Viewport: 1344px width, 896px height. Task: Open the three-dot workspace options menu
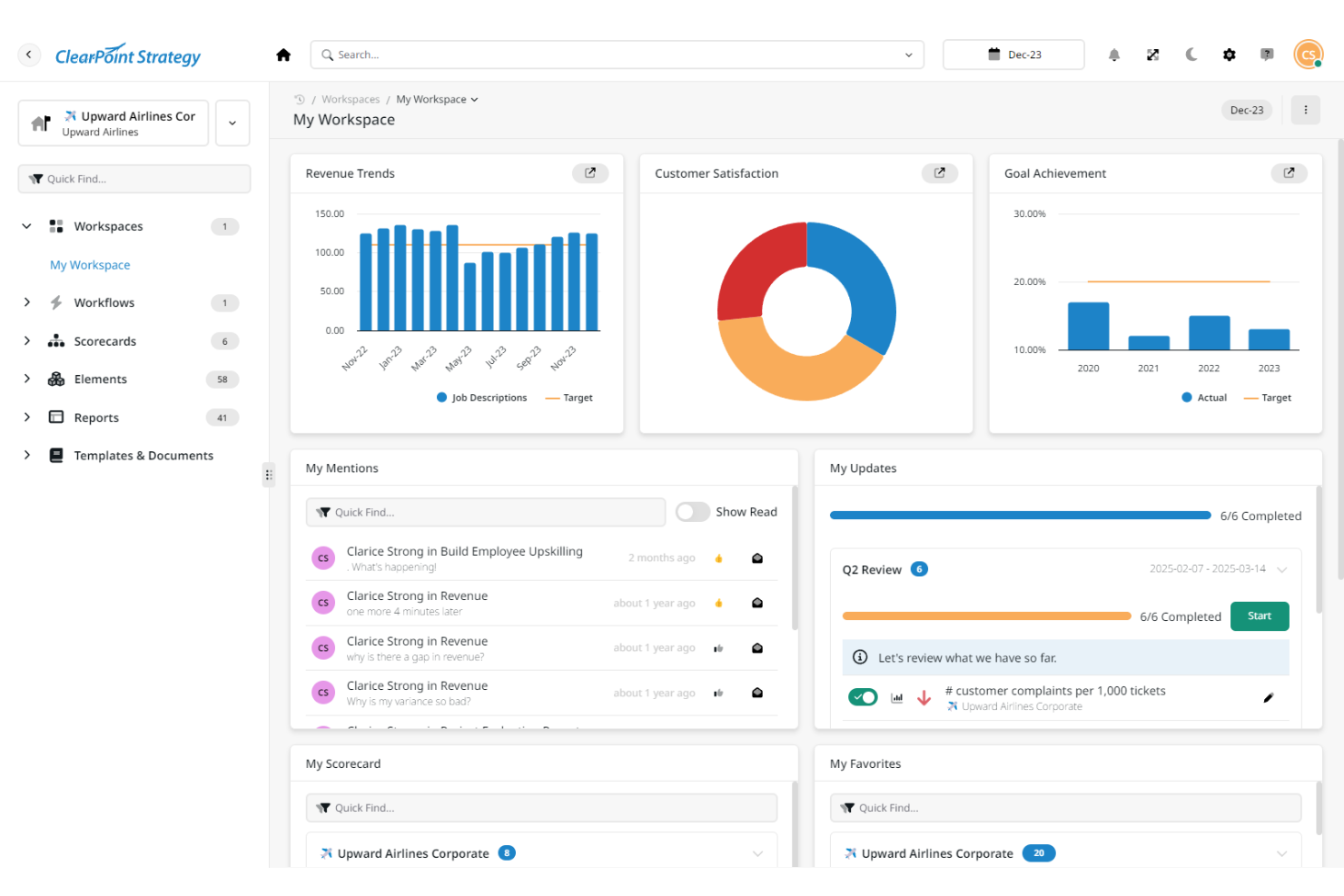pyautogui.click(x=1306, y=110)
